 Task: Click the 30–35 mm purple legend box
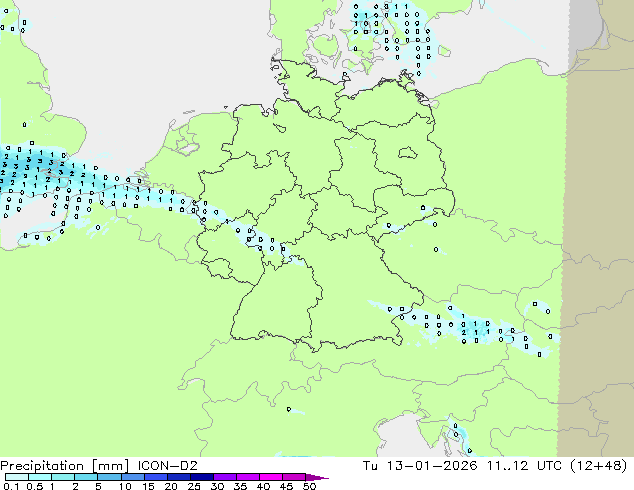(x=224, y=477)
